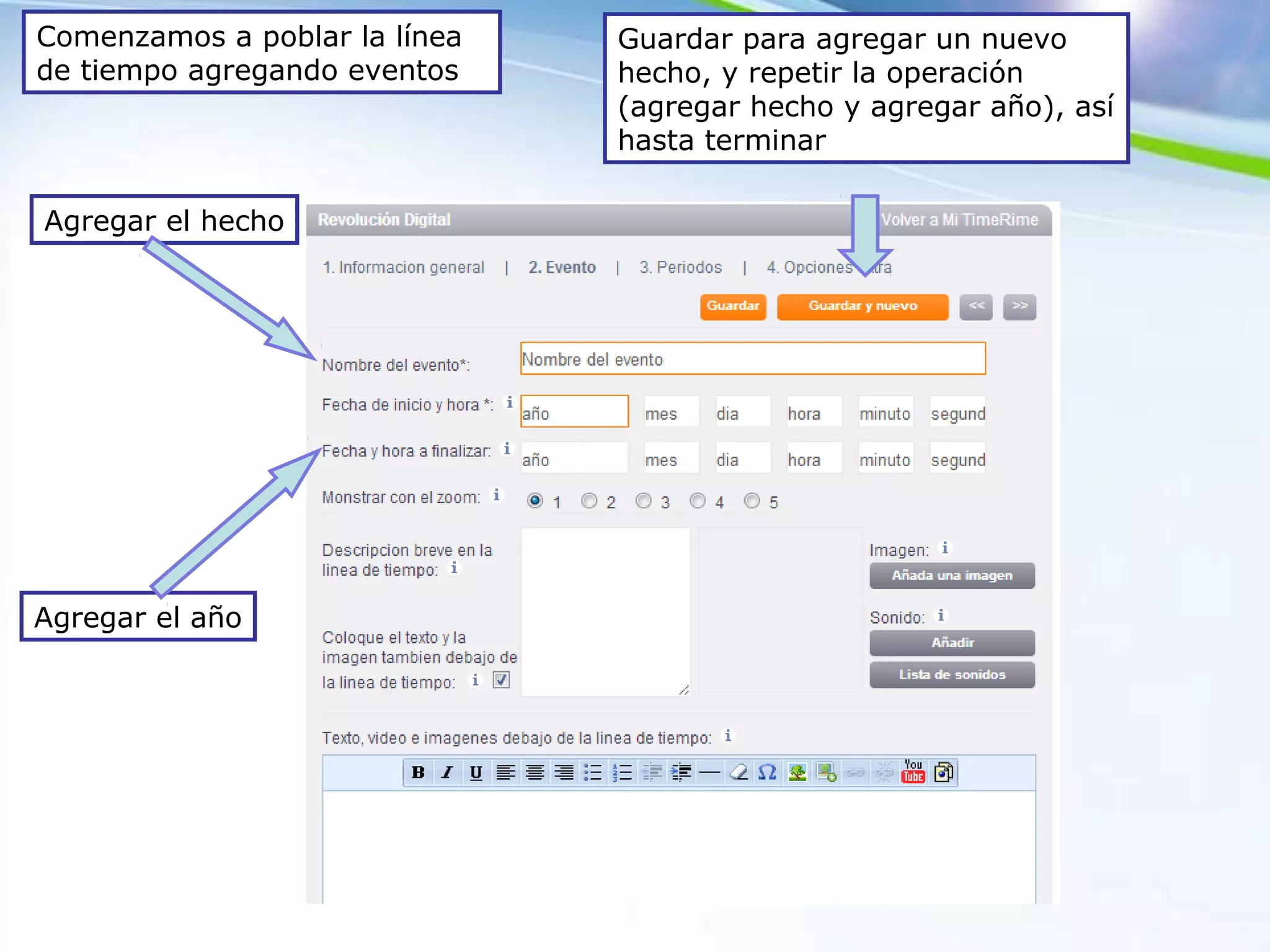Image resolution: width=1270 pixels, height=952 pixels.
Task: Click the end date año field
Action: coord(574,457)
